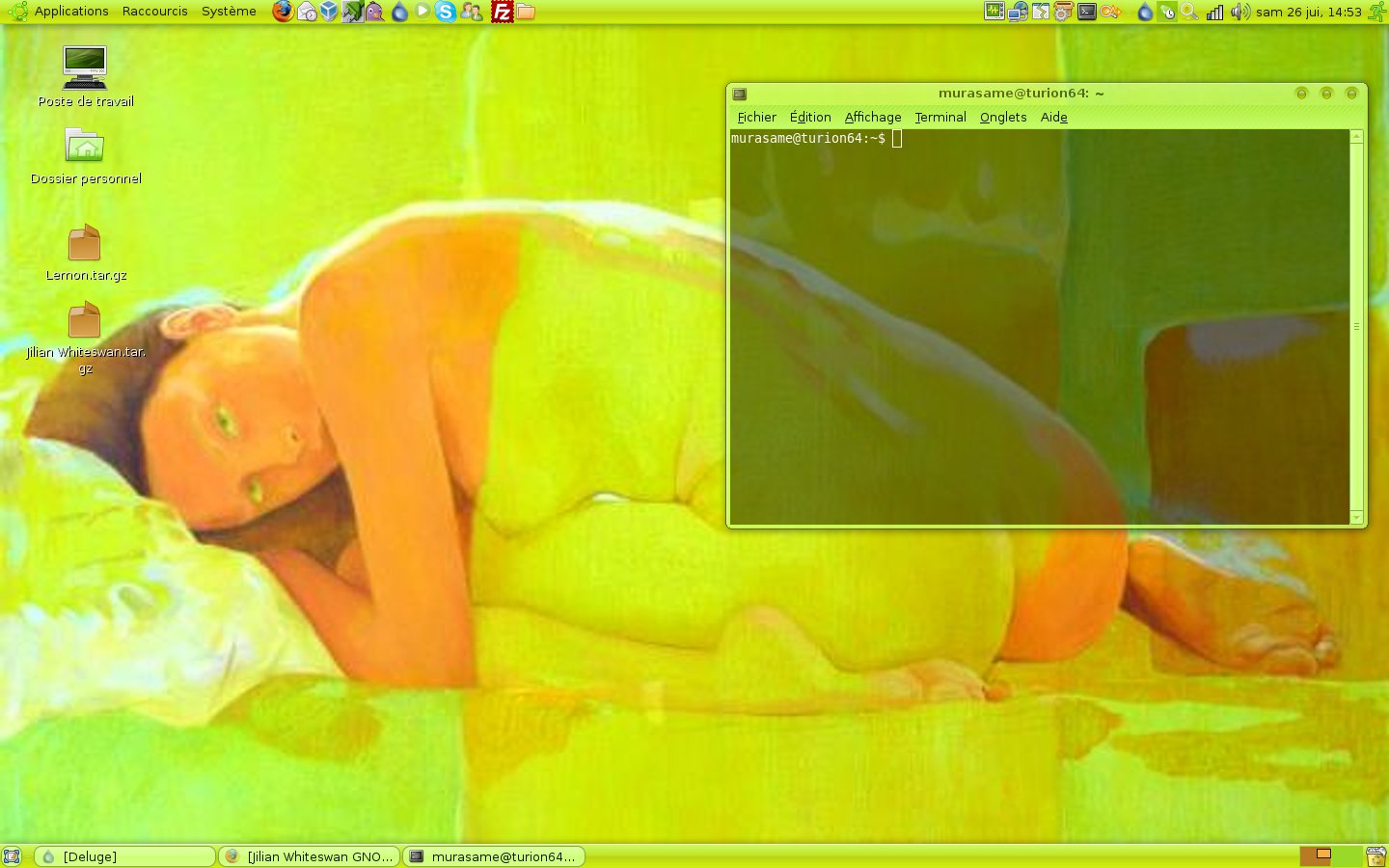The width and height of the screenshot is (1389, 868).
Task: Open Fichier menu in terminal
Action: 756,117
